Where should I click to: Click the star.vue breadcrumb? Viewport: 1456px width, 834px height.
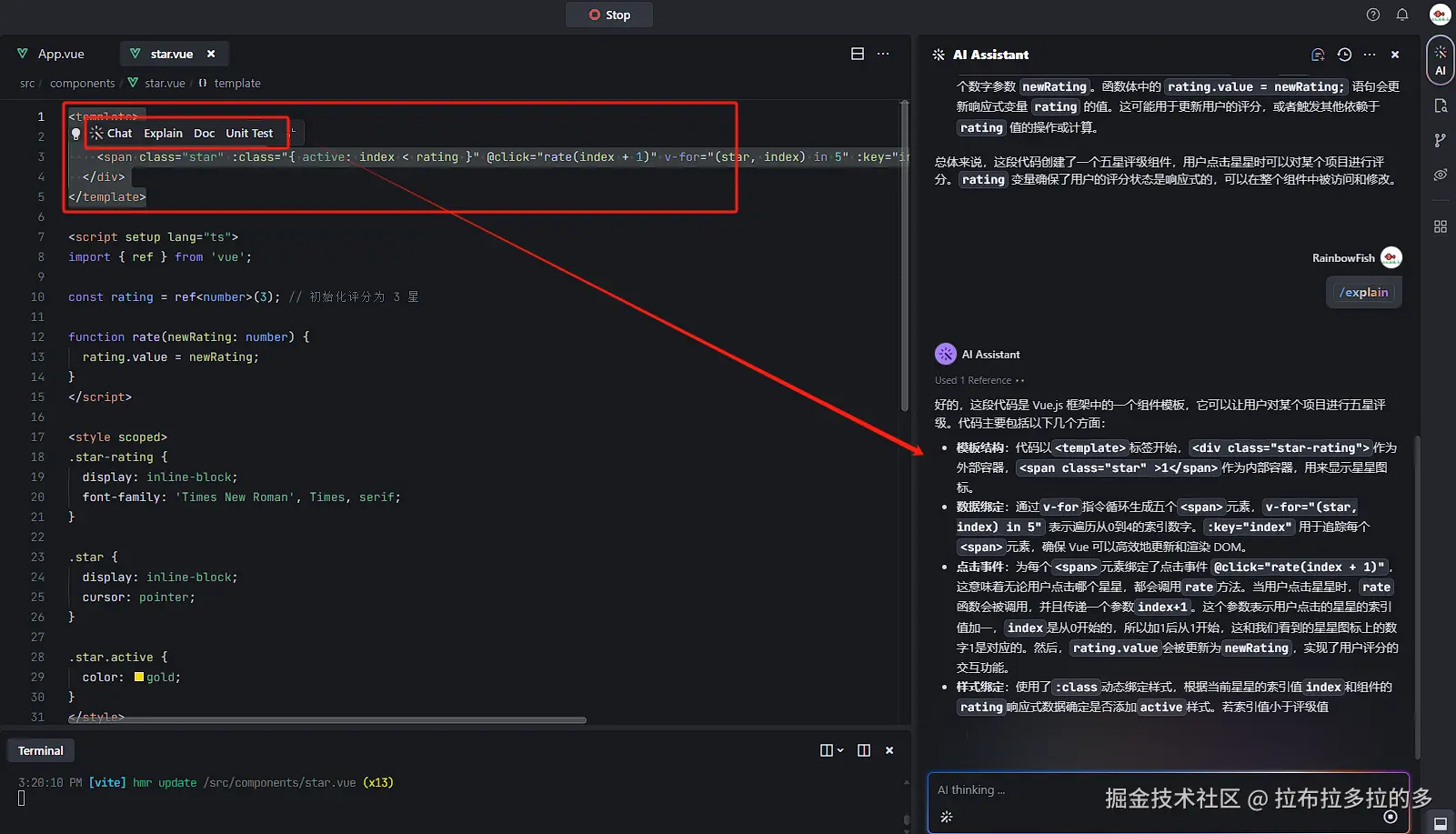tap(165, 83)
